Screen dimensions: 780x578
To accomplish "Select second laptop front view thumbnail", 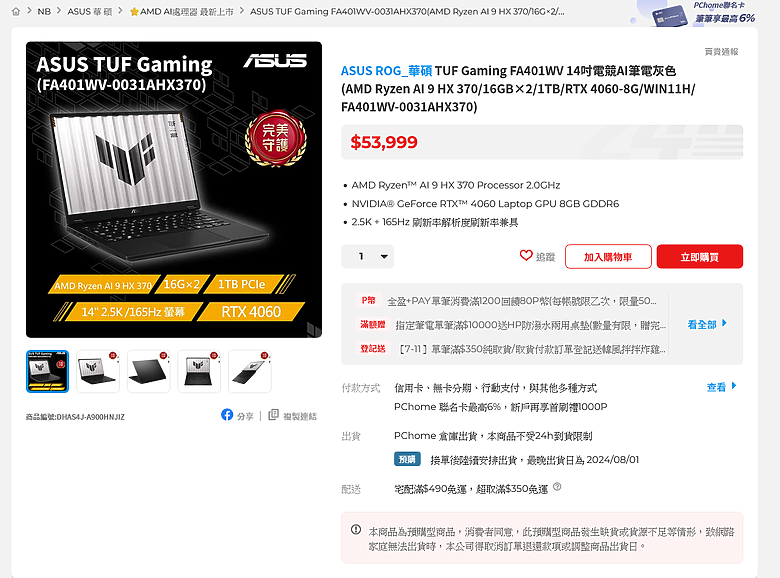I will click(98, 372).
